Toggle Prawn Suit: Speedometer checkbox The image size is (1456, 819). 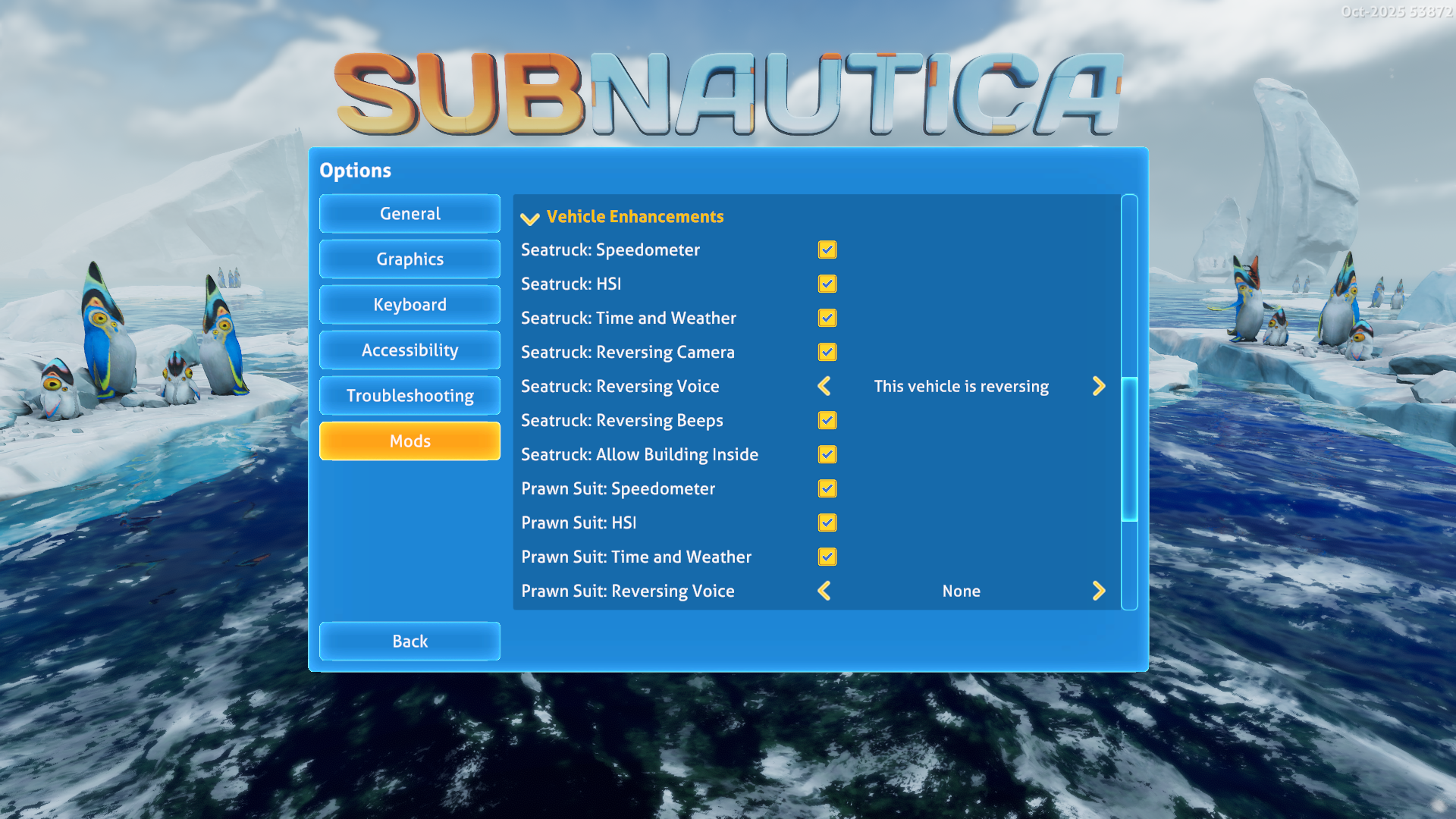click(x=827, y=488)
